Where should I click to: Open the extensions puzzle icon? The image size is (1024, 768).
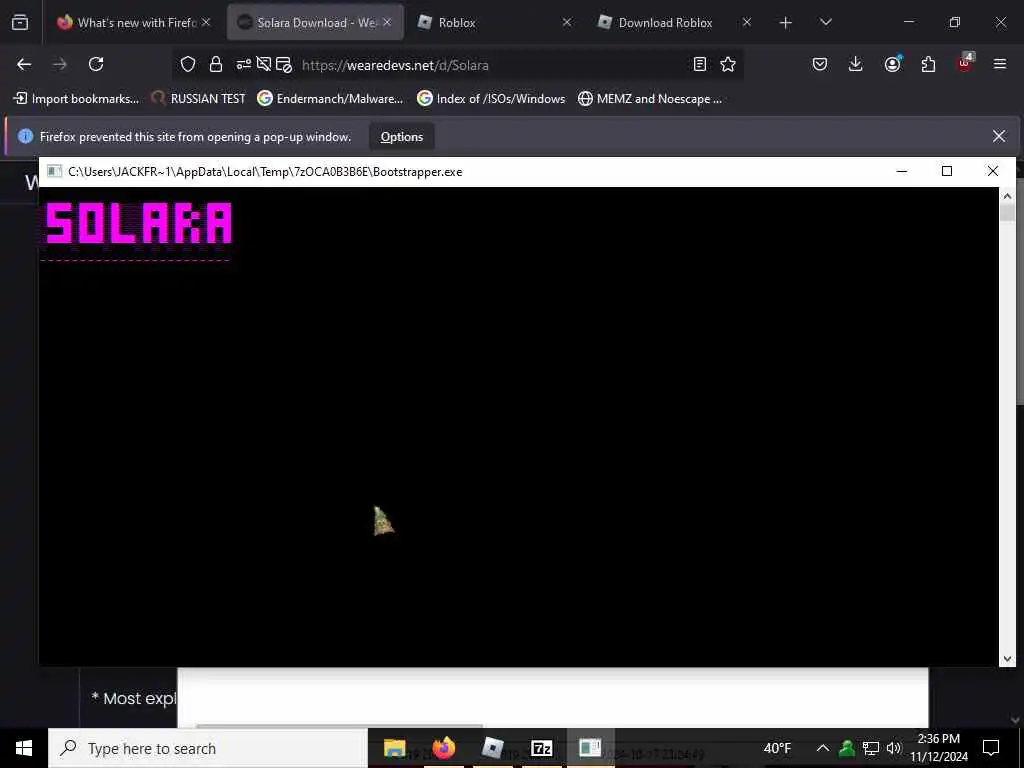pos(928,64)
